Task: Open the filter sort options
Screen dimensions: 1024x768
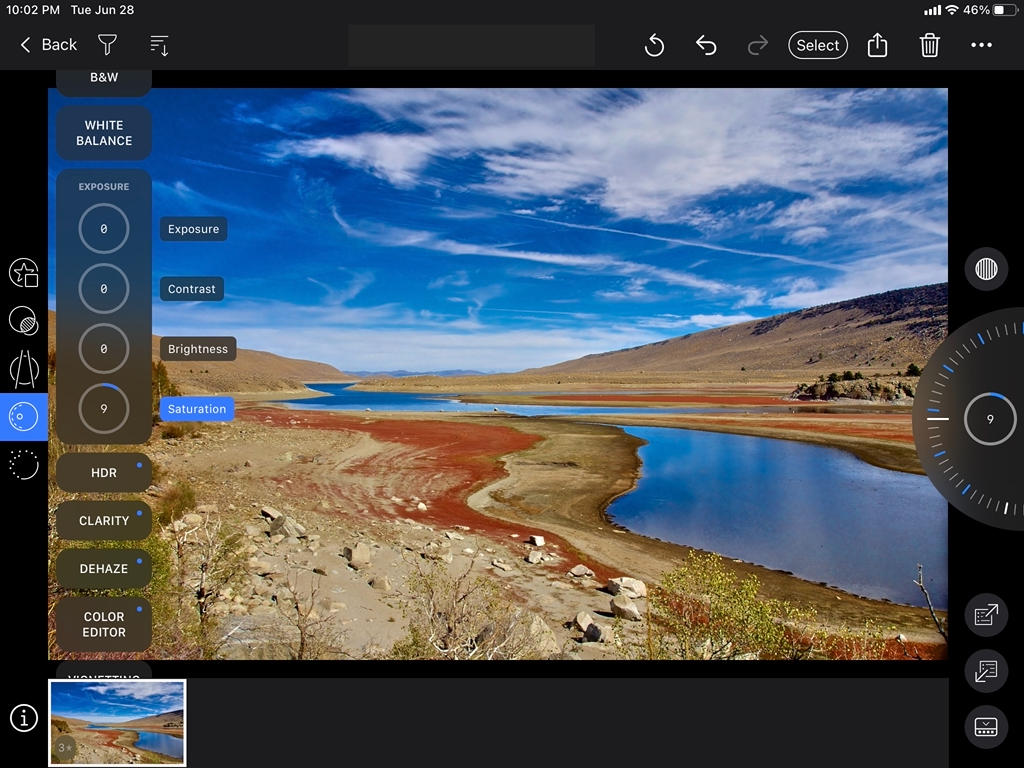Action: coord(158,45)
